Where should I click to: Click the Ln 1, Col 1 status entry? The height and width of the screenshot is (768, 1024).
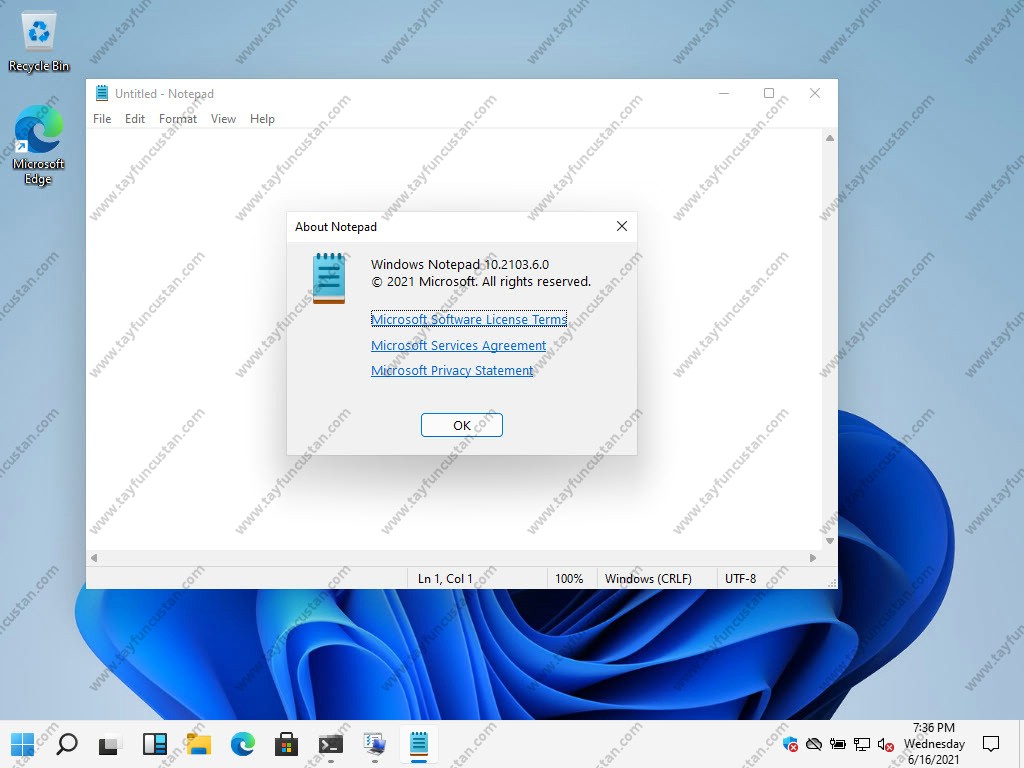(445, 579)
